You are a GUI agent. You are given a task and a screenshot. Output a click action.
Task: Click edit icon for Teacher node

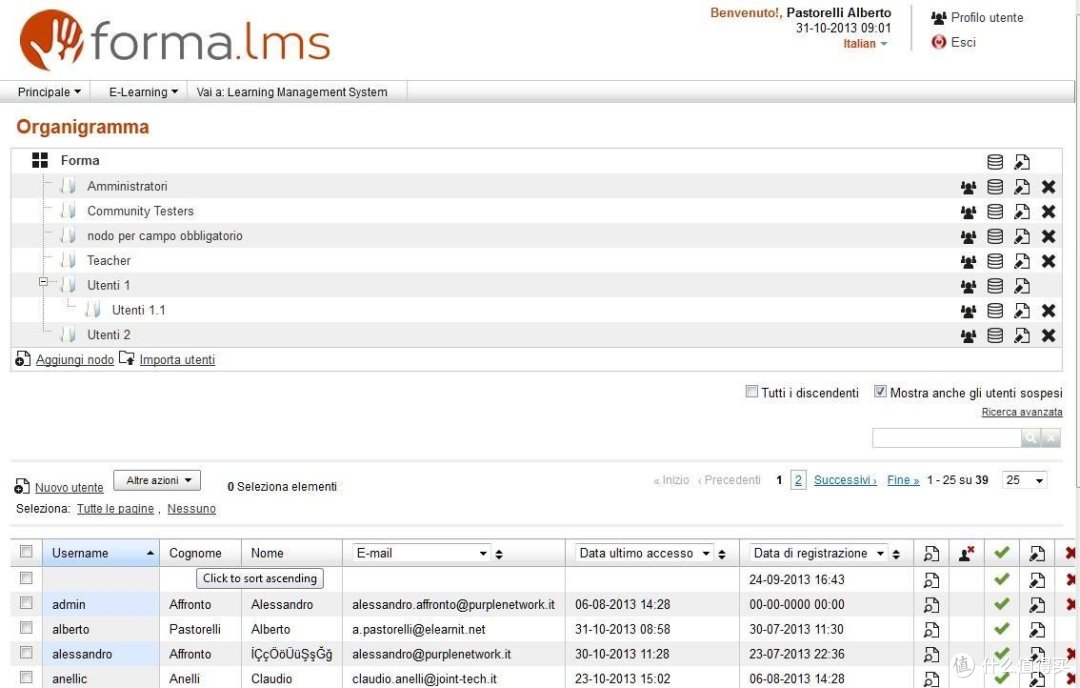click(x=1021, y=261)
